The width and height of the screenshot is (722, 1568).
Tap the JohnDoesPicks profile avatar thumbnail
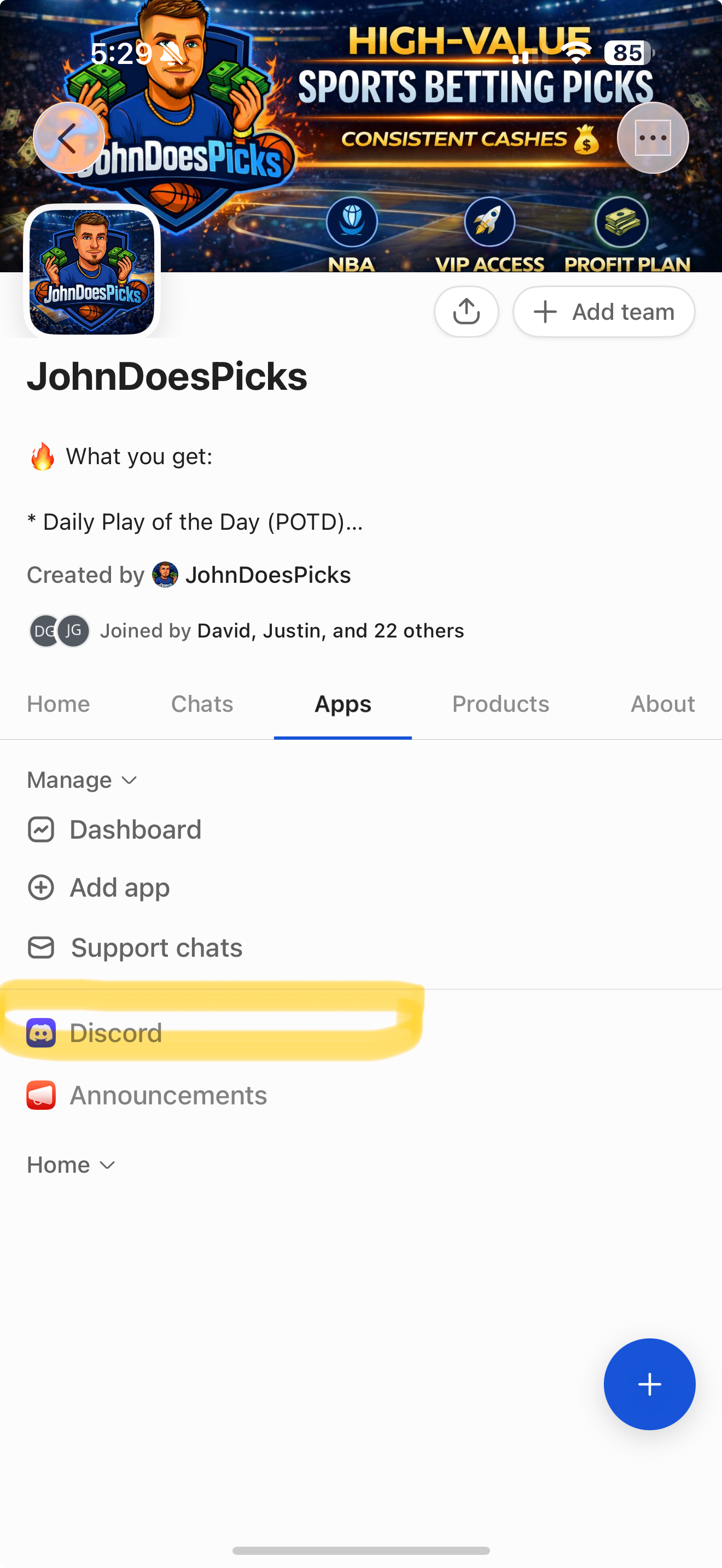coord(92,272)
